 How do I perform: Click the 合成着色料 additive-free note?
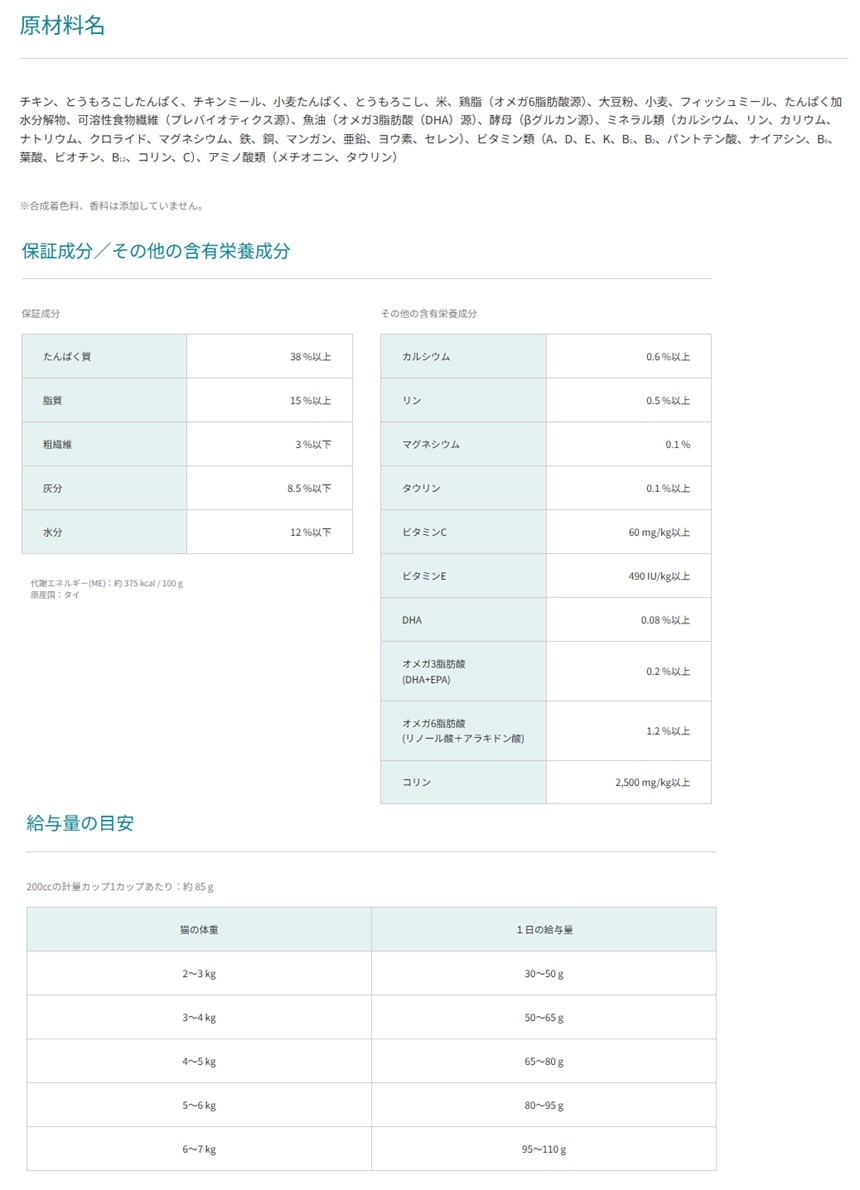(112, 207)
